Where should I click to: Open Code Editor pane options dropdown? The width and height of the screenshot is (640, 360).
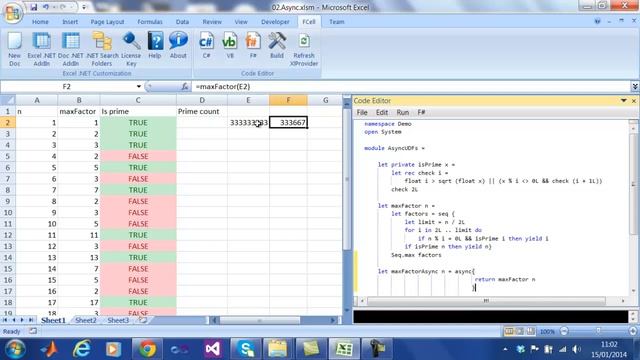click(624, 100)
